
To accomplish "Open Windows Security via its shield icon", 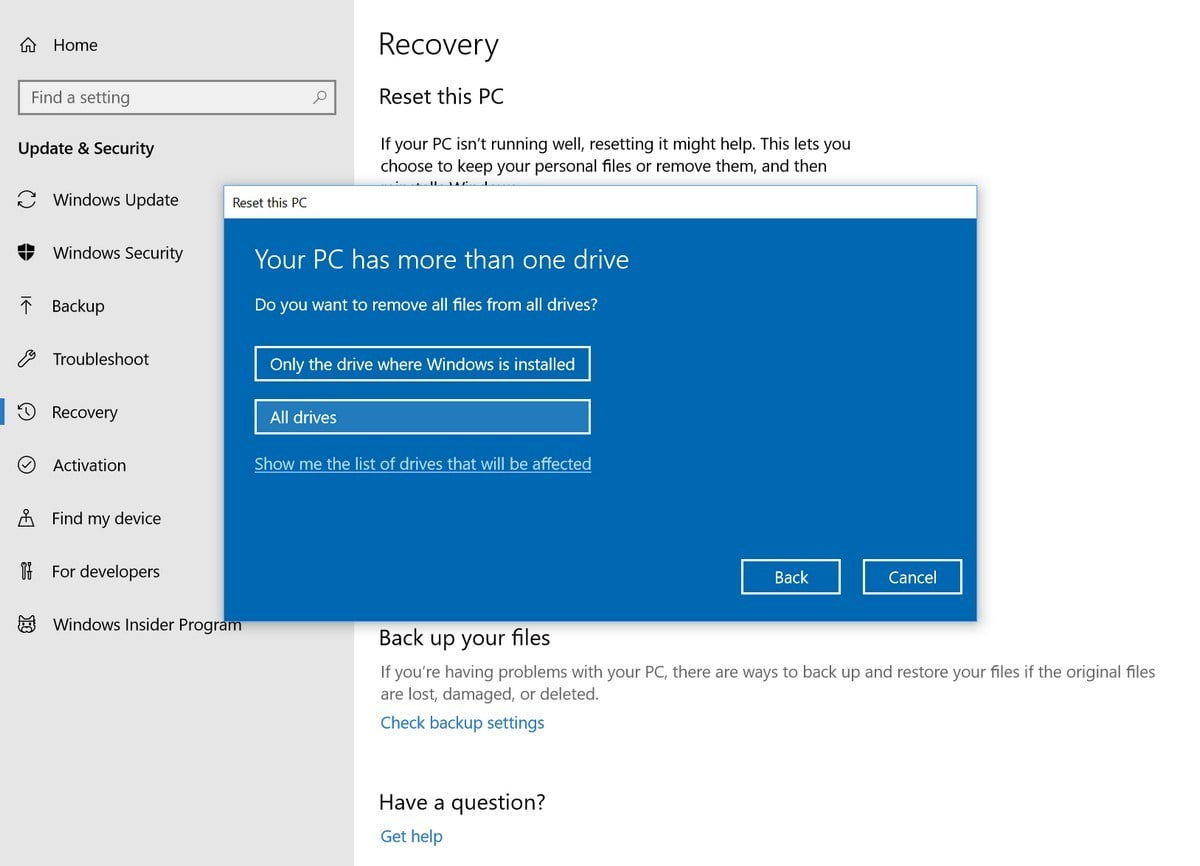I will [x=28, y=252].
